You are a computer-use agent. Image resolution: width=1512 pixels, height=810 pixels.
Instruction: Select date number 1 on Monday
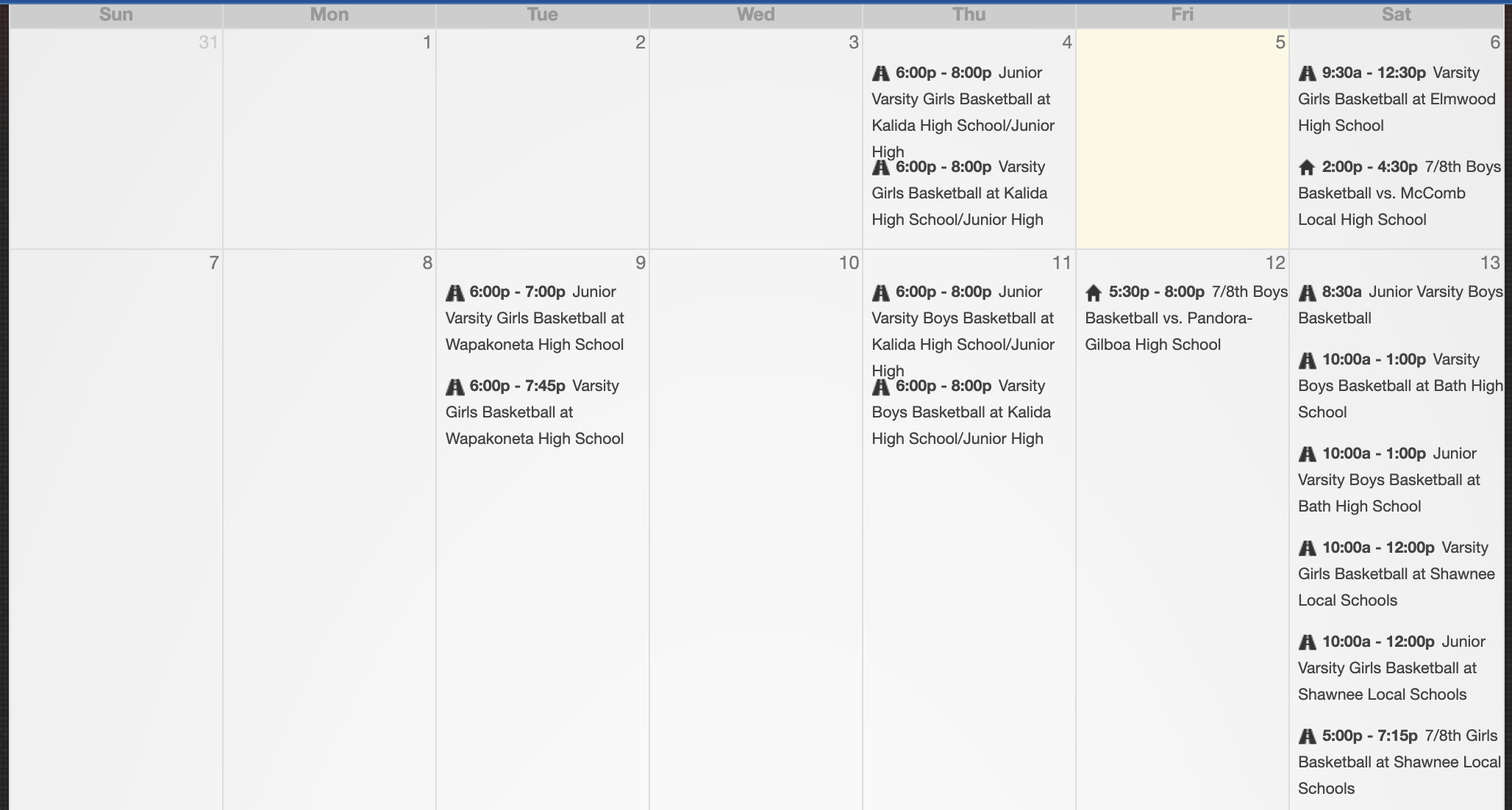click(x=427, y=43)
